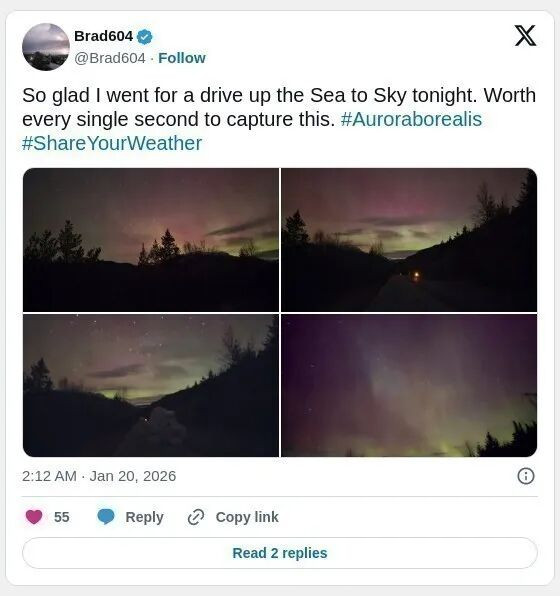Click the @Brad604 handle
Screen dimensions: 560x596
110,58
